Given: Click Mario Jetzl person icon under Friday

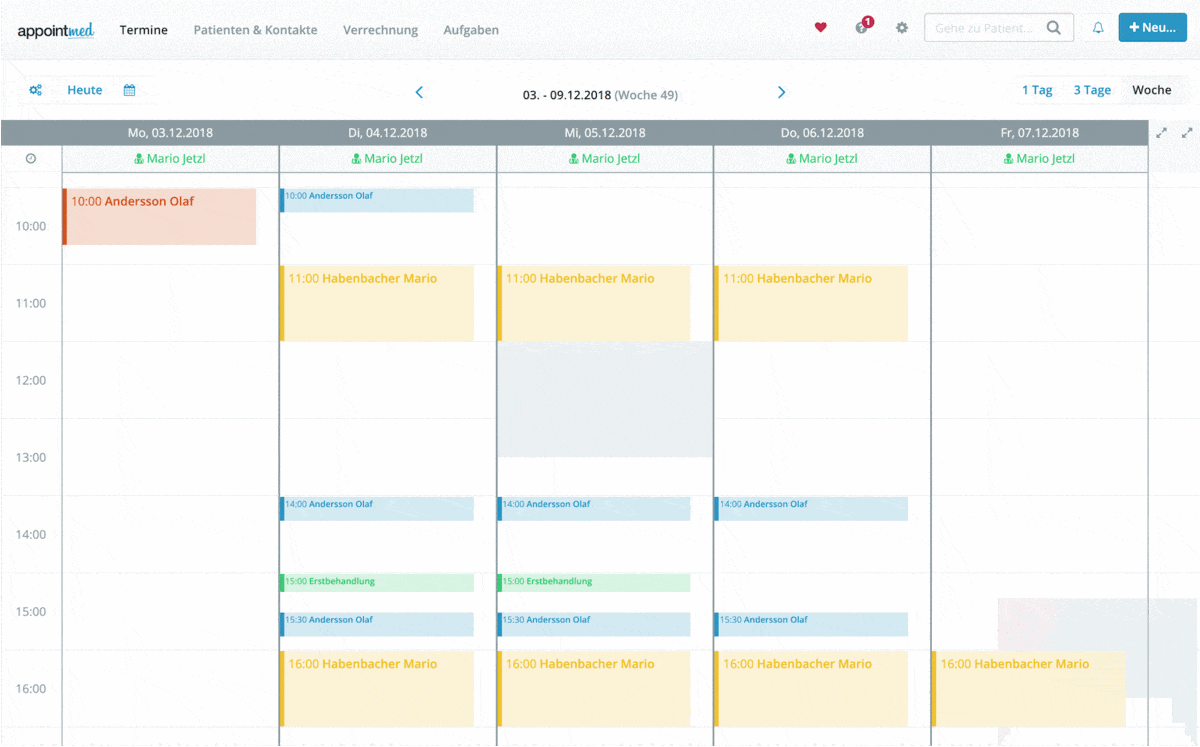Looking at the screenshot, I should [1009, 159].
